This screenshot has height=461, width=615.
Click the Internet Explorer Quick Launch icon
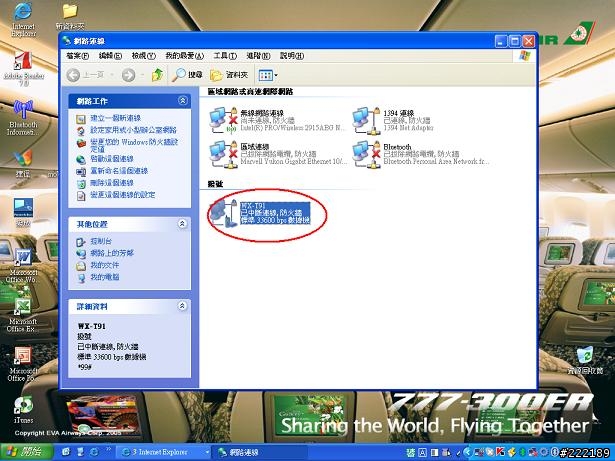(94, 452)
